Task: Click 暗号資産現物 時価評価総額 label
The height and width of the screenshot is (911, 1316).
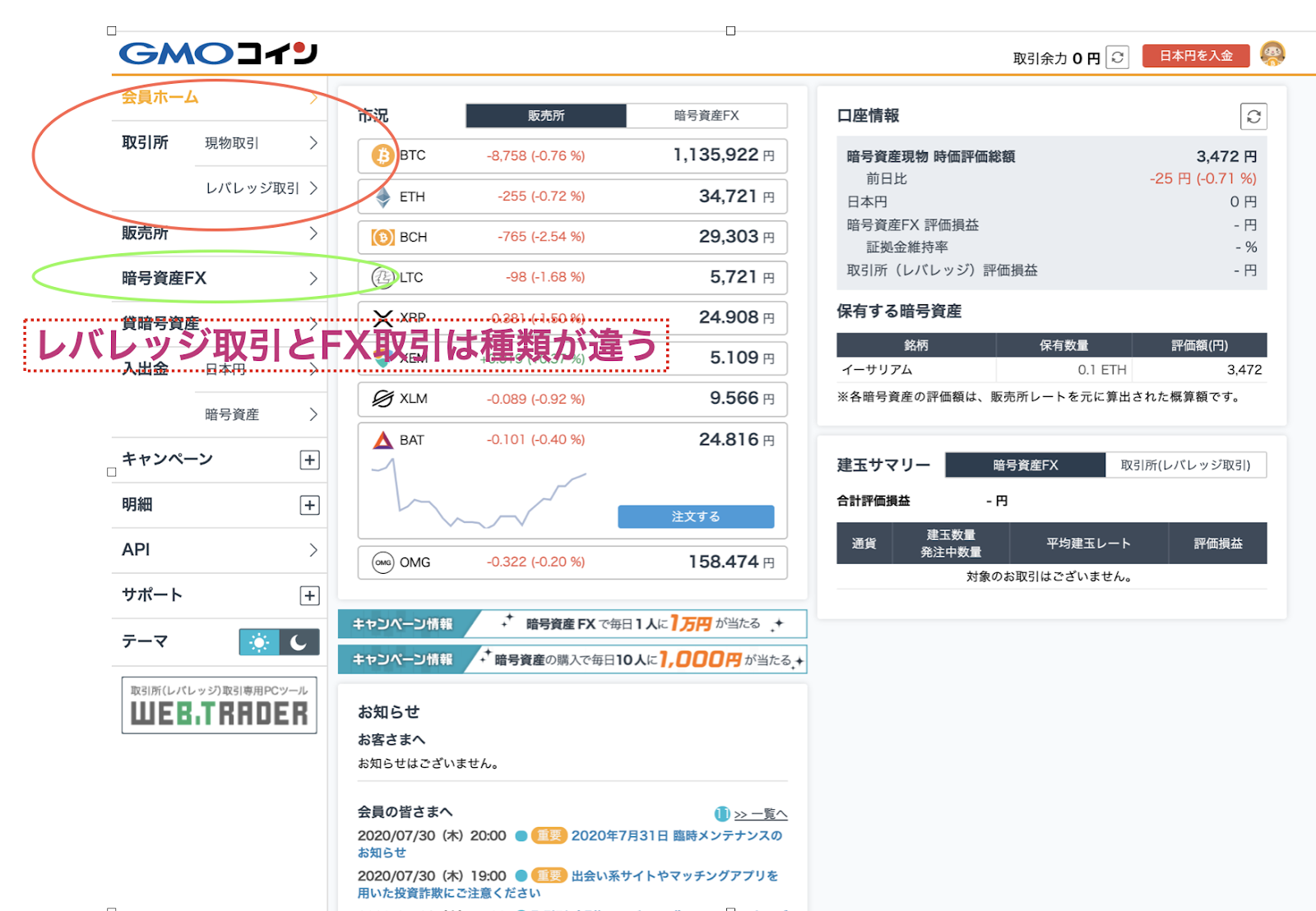Action: [x=931, y=156]
